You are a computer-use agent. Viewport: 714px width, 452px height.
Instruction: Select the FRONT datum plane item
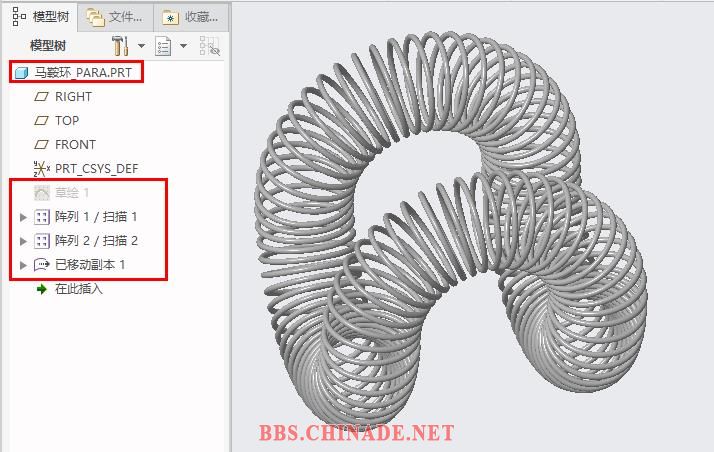tap(75, 145)
